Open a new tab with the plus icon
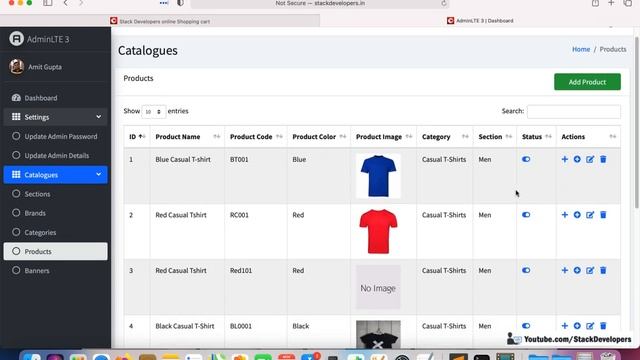This screenshot has height=360, width=640. pyautogui.click(x=611, y=3)
